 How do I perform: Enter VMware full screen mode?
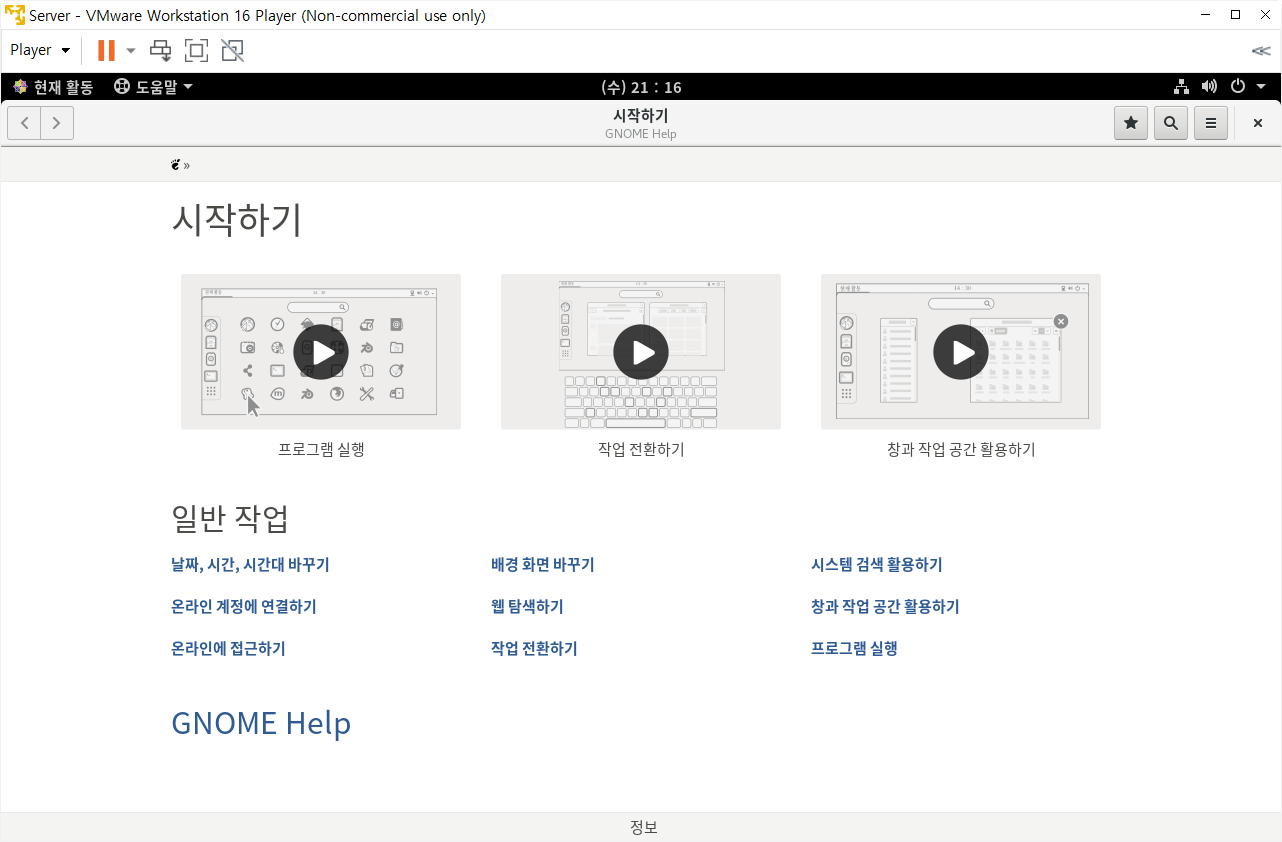coord(196,50)
